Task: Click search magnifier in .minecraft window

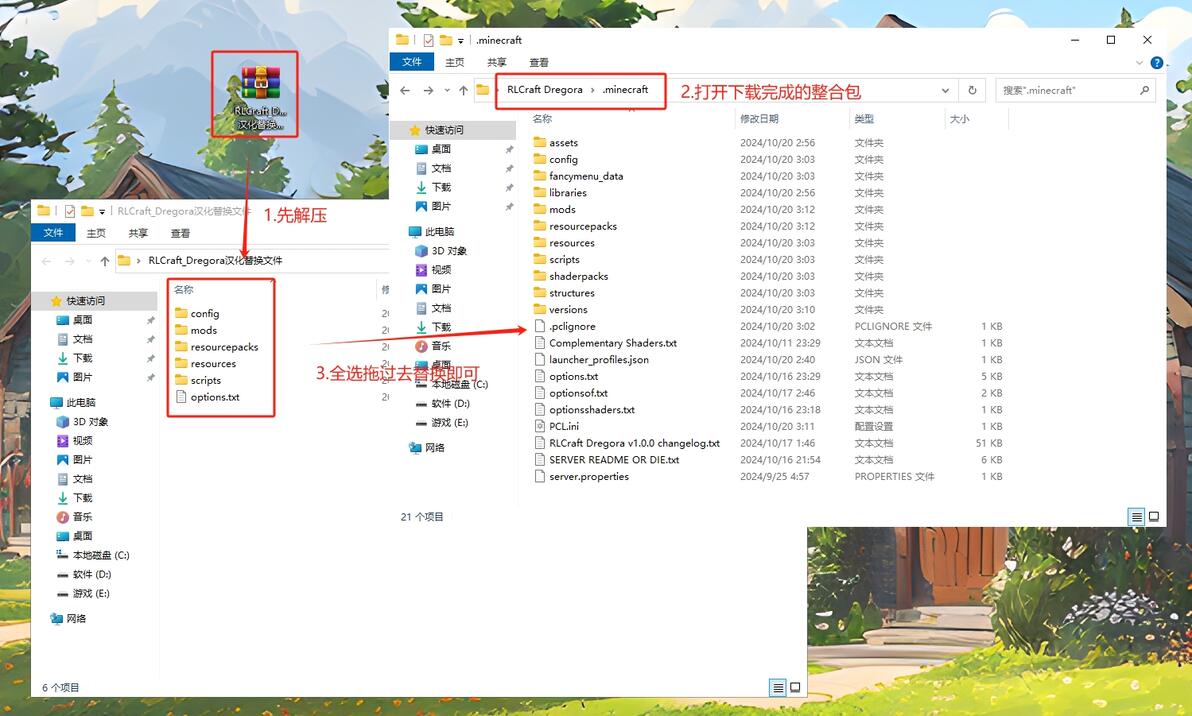Action: (1144, 90)
